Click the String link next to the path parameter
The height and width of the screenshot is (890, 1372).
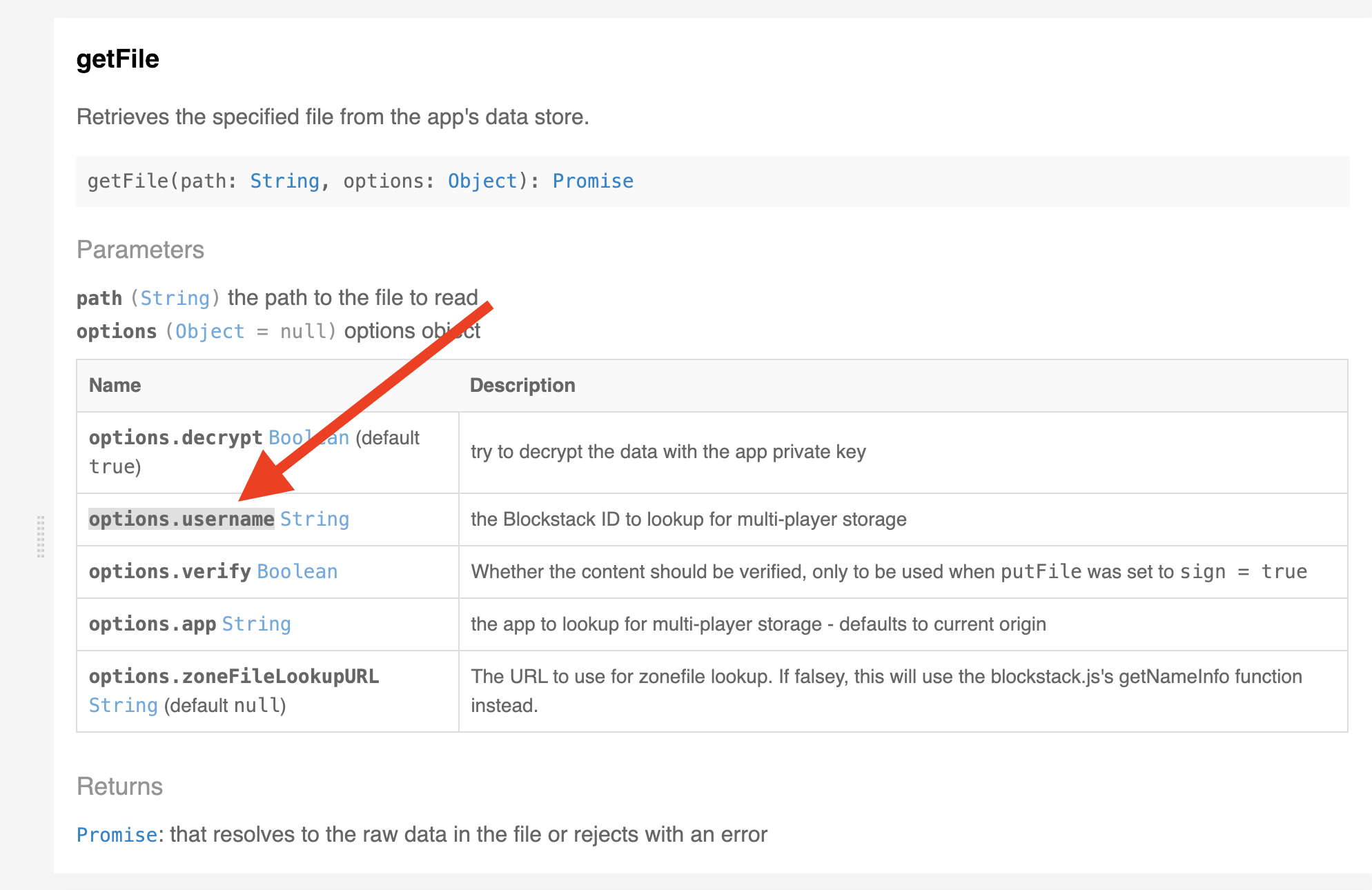coord(175,298)
